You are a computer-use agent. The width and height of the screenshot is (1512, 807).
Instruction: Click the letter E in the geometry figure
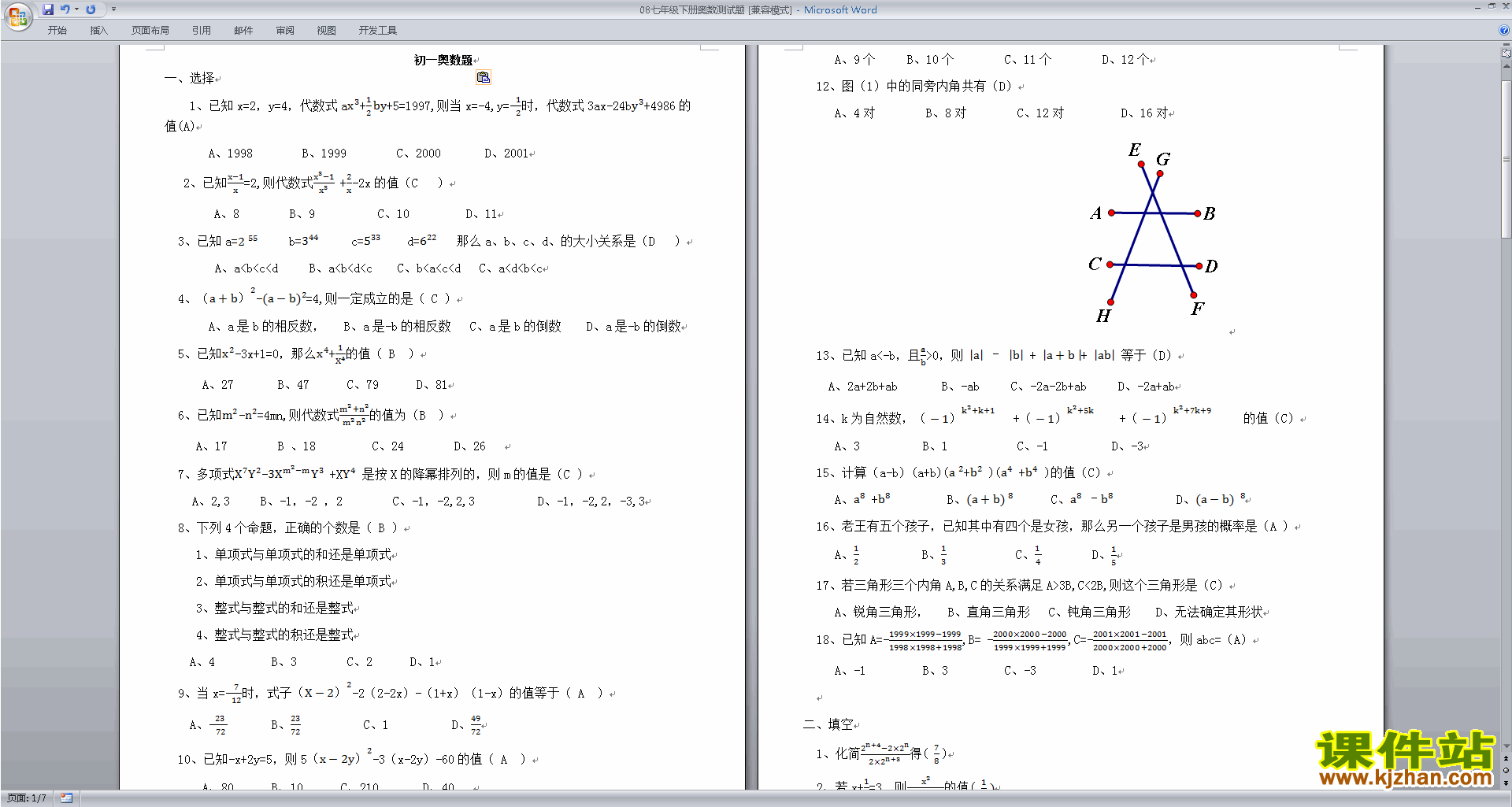[1135, 150]
